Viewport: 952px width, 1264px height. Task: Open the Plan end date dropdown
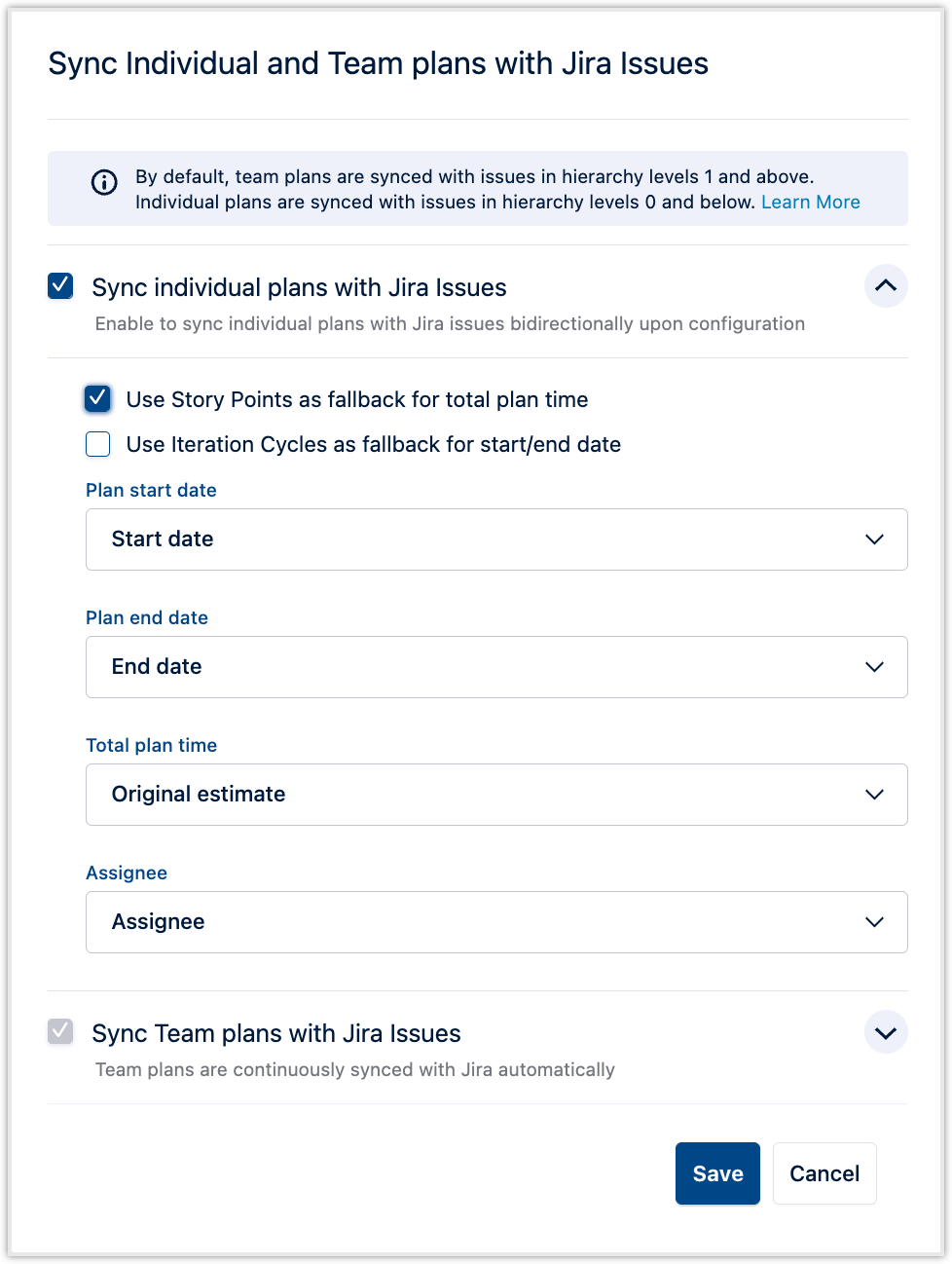pyautogui.click(x=495, y=667)
